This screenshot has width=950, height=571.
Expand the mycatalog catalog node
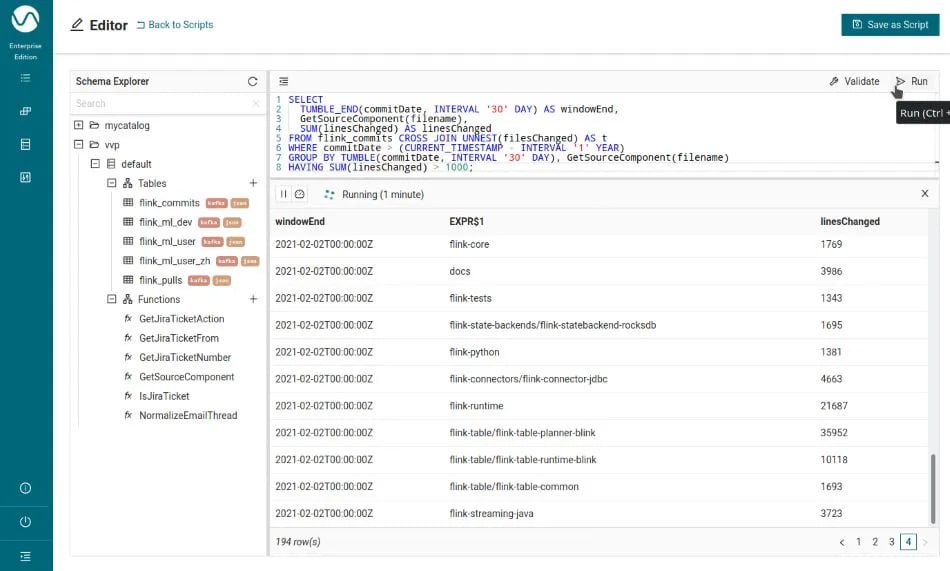79,126
